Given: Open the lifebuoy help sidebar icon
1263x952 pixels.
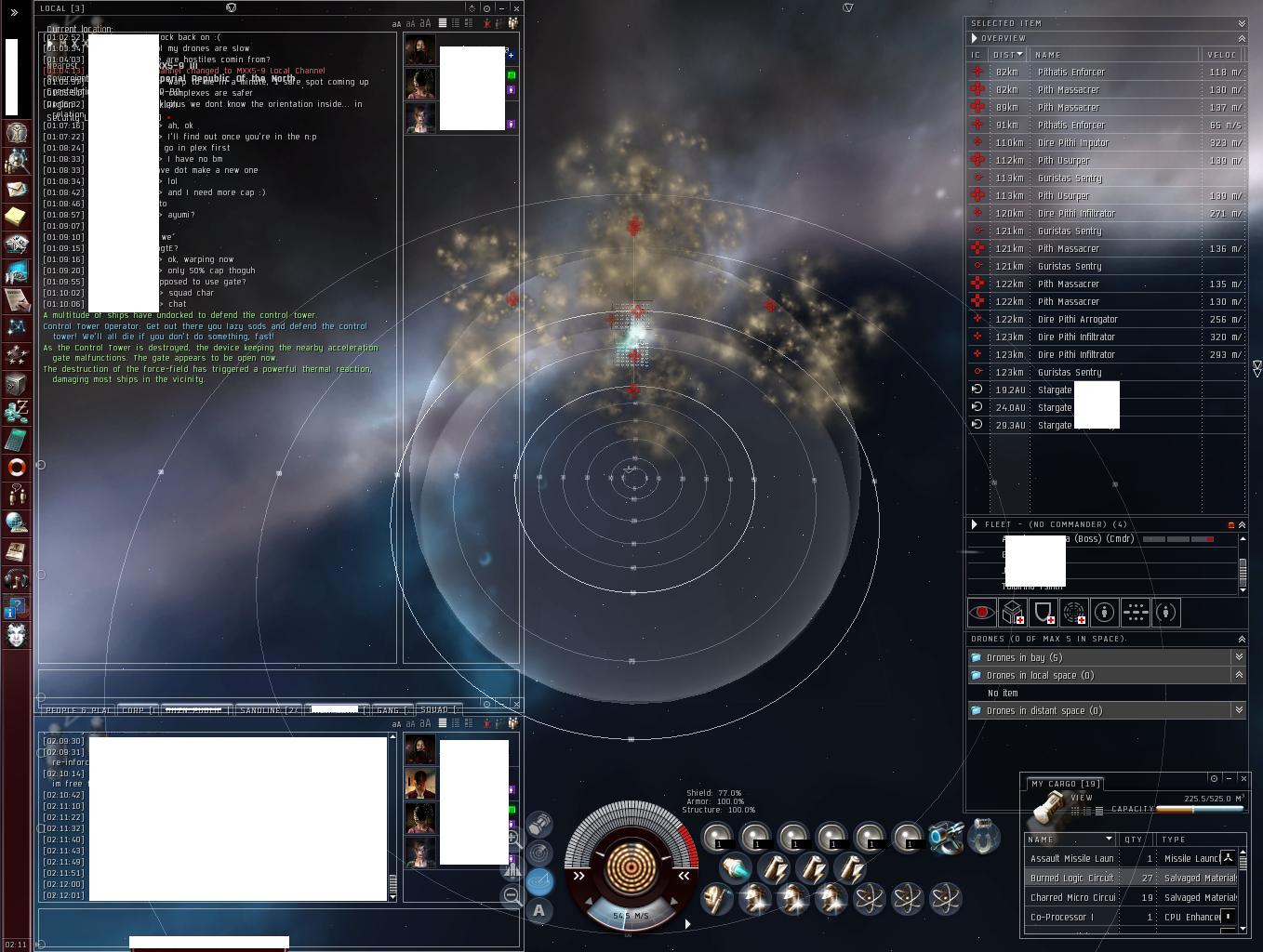Looking at the screenshot, I should [x=17, y=467].
